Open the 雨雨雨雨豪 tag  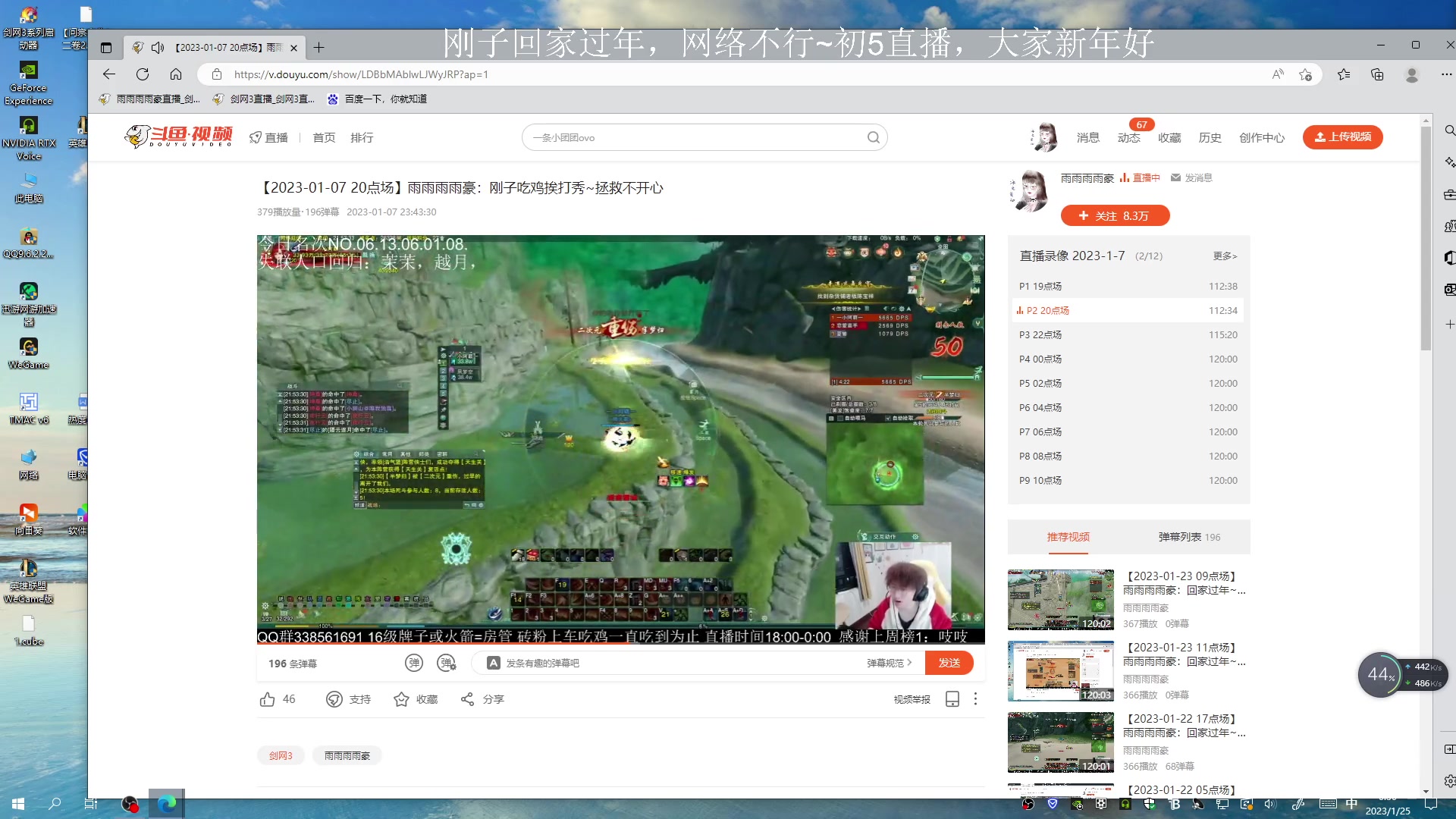point(347,756)
